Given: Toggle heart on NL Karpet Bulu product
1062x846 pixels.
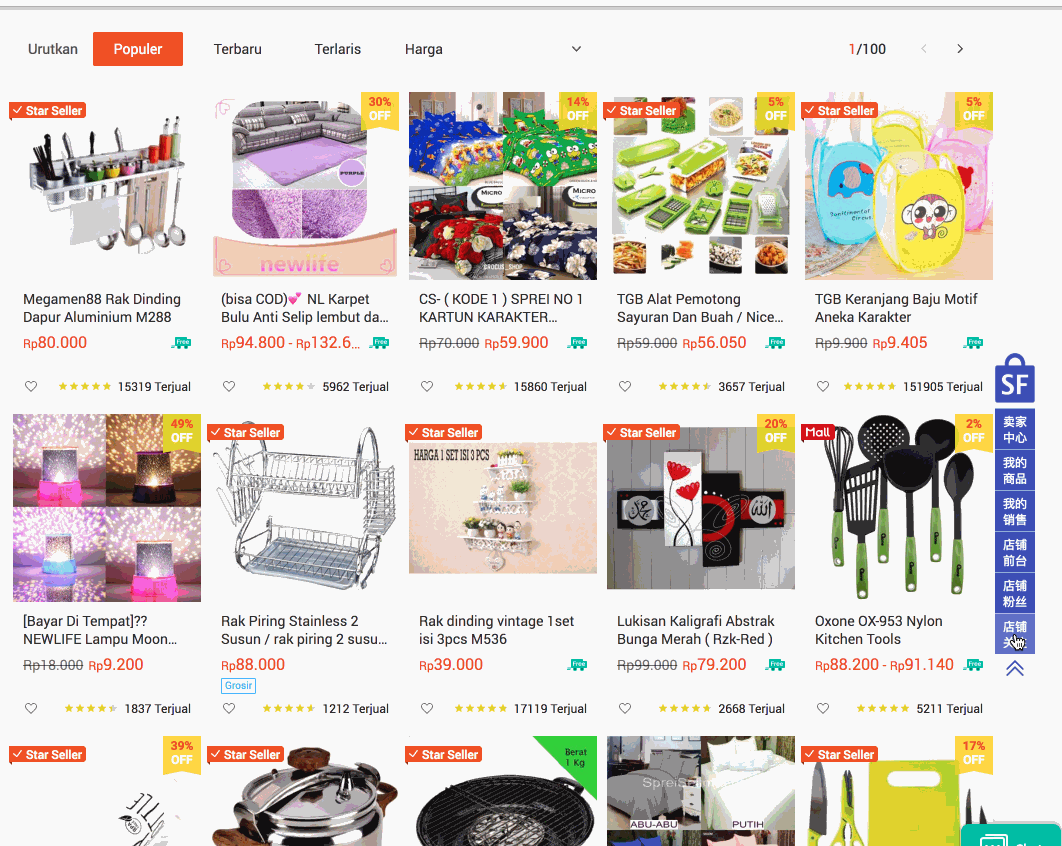Looking at the screenshot, I should 229,386.
